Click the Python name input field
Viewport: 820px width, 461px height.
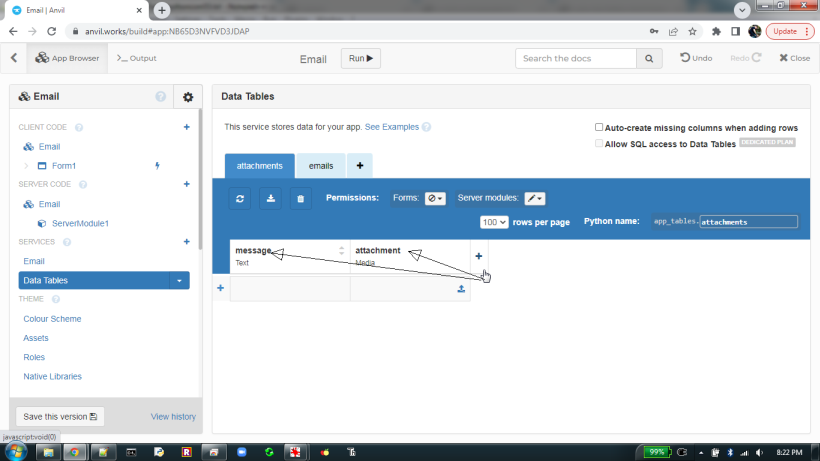(x=748, y=222)
